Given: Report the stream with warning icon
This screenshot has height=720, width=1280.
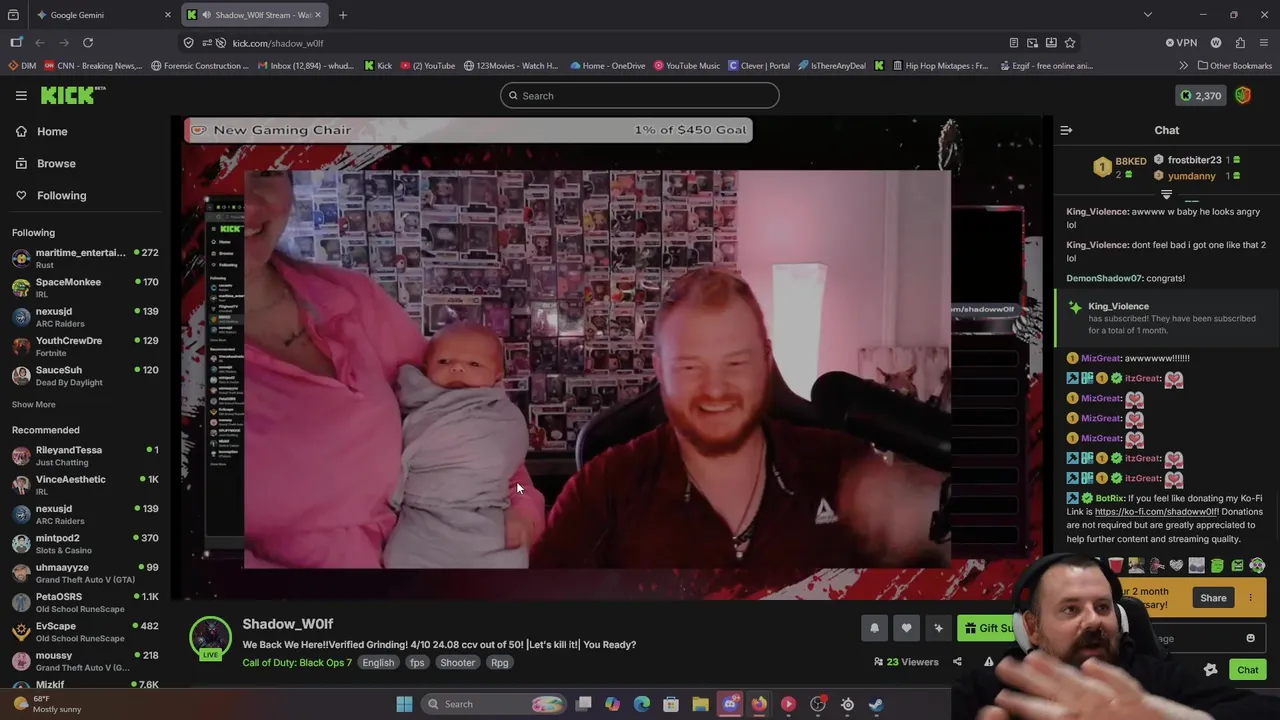Looking at the screenshot, I should (988, 662).
